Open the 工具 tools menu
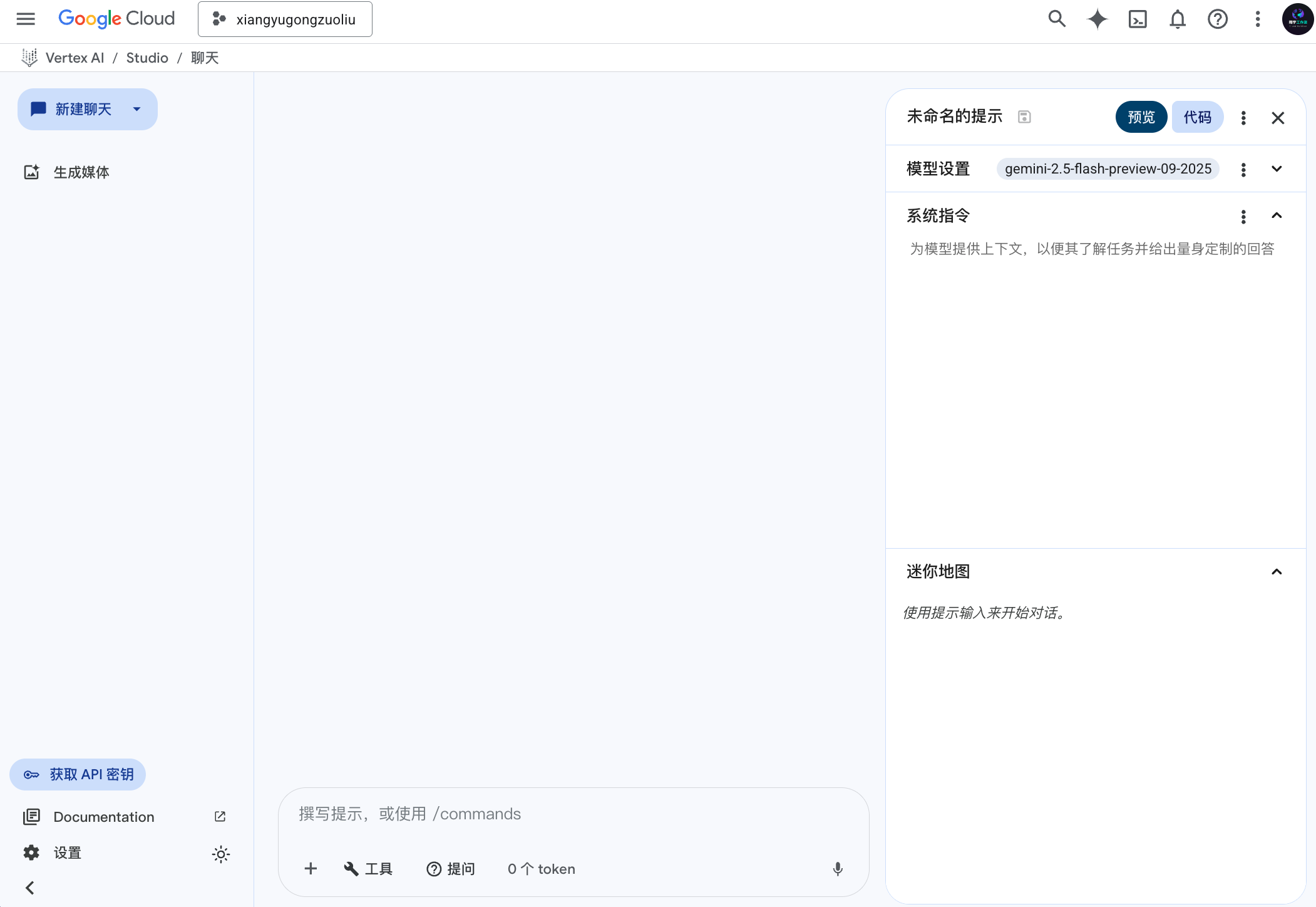 tap(368, 869)
